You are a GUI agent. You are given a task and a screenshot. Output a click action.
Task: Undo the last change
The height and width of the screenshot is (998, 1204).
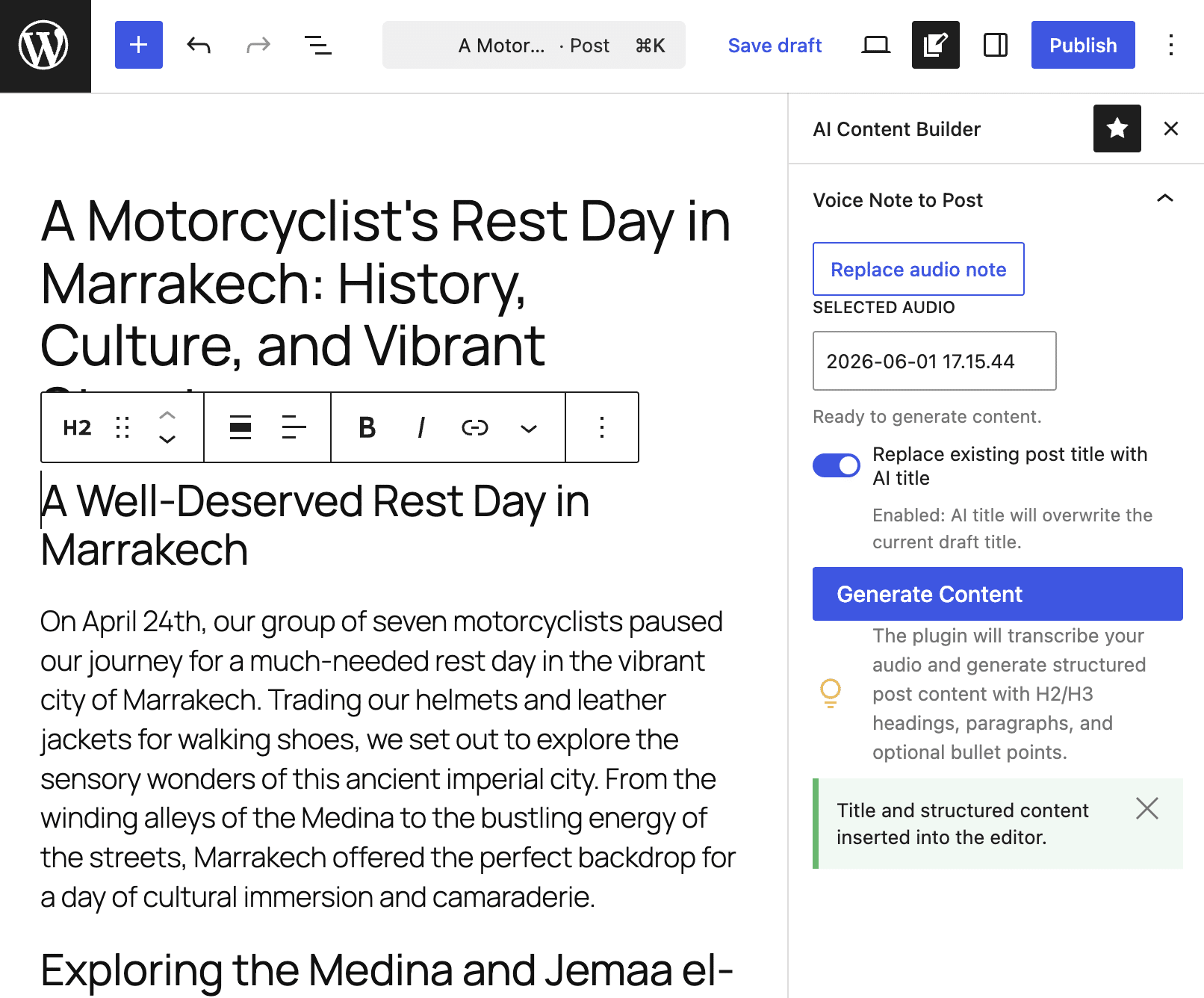pyautogui.click(x=199, y=45)
